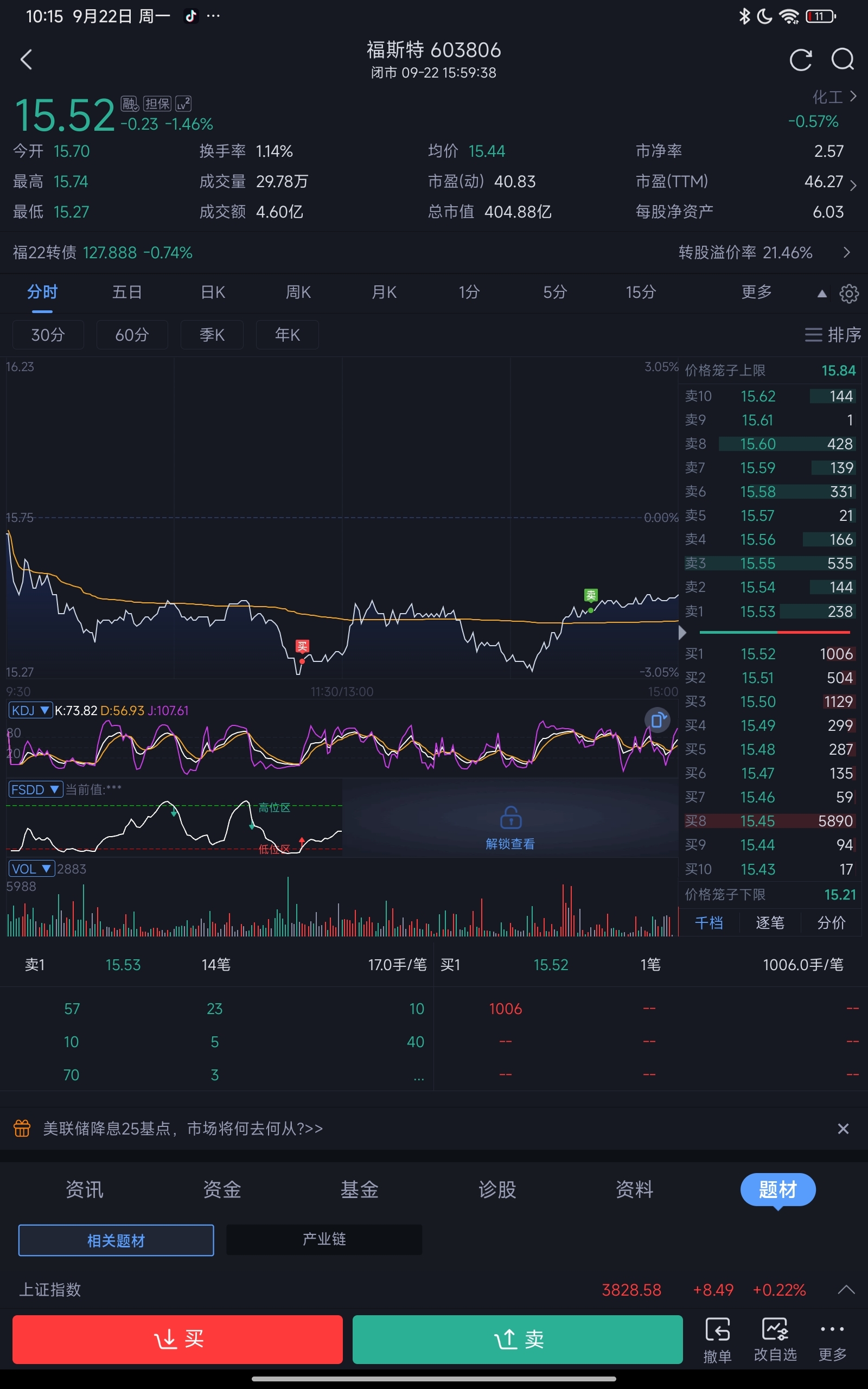Image resolution: width=868 pixels, height=1389 pixels.
Task: Open the 诊股 diagnosis tab
Action: tap(497, 1189)
